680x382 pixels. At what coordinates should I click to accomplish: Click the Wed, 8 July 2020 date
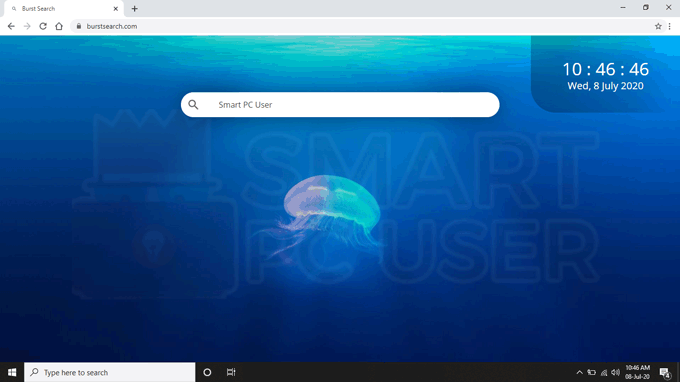point(605,86)
